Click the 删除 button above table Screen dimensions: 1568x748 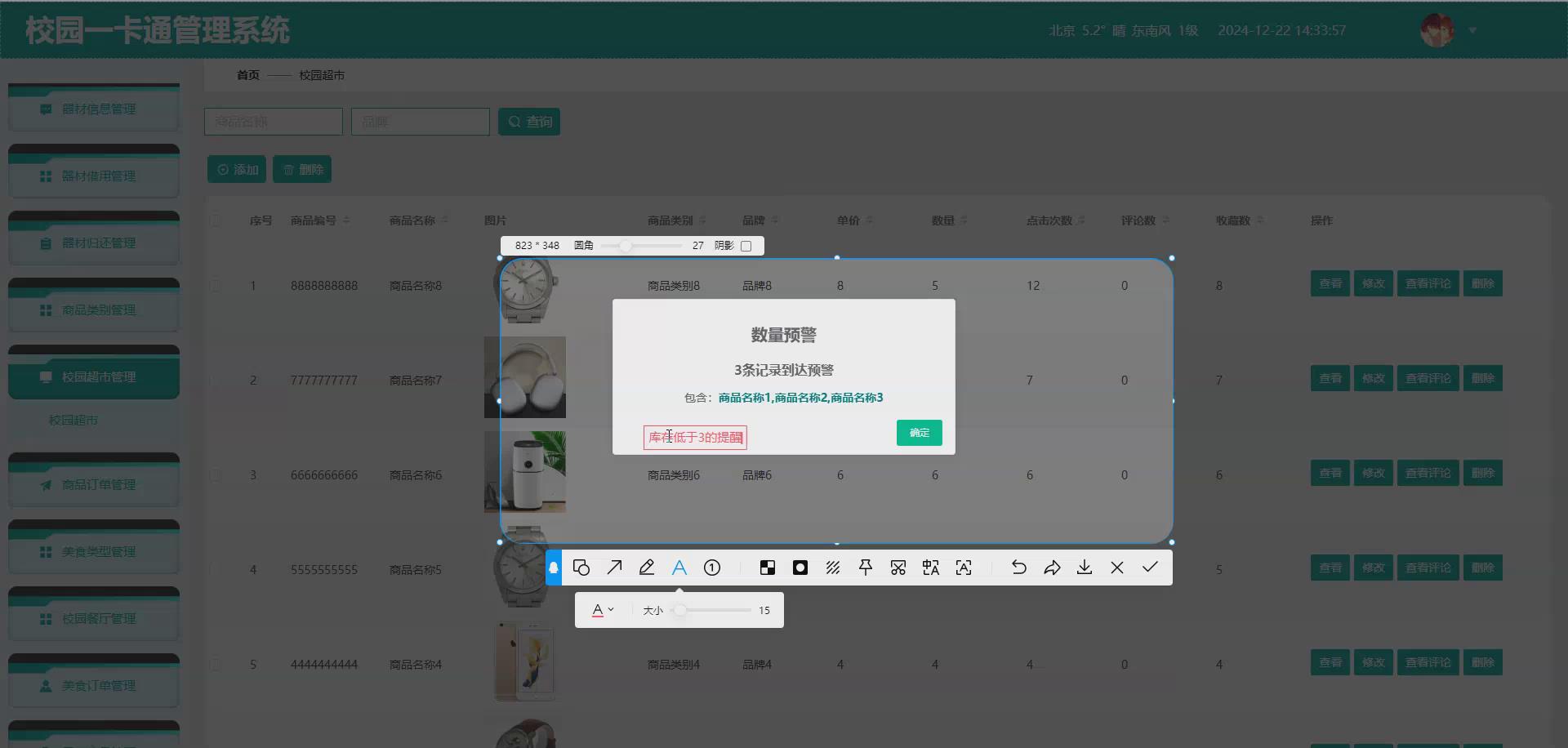point(302,169)
